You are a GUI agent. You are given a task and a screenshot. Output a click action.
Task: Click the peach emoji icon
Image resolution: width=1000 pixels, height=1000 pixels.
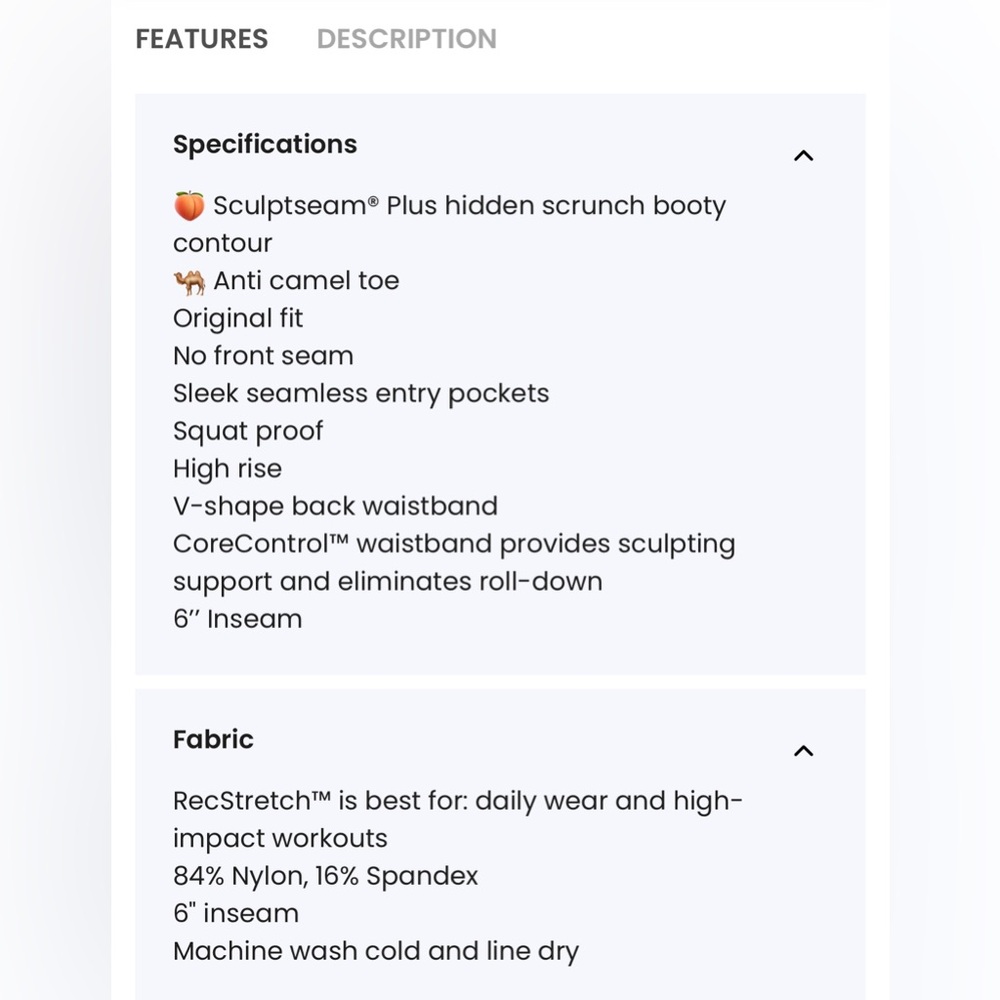click(188, 205)
